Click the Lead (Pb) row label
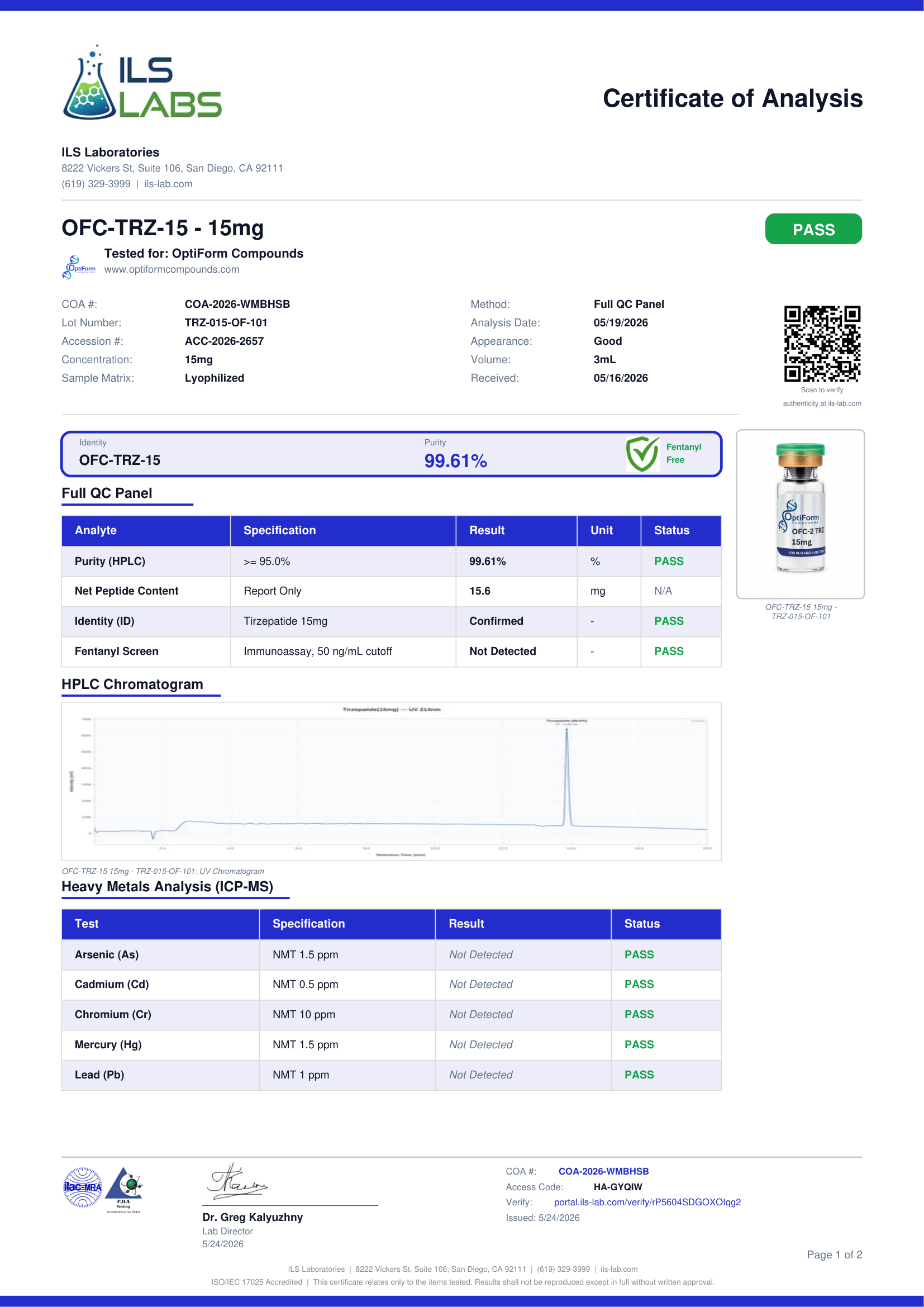Image resolution: width=924 pixels, height=1307 pixels. tap(99, 1075)
